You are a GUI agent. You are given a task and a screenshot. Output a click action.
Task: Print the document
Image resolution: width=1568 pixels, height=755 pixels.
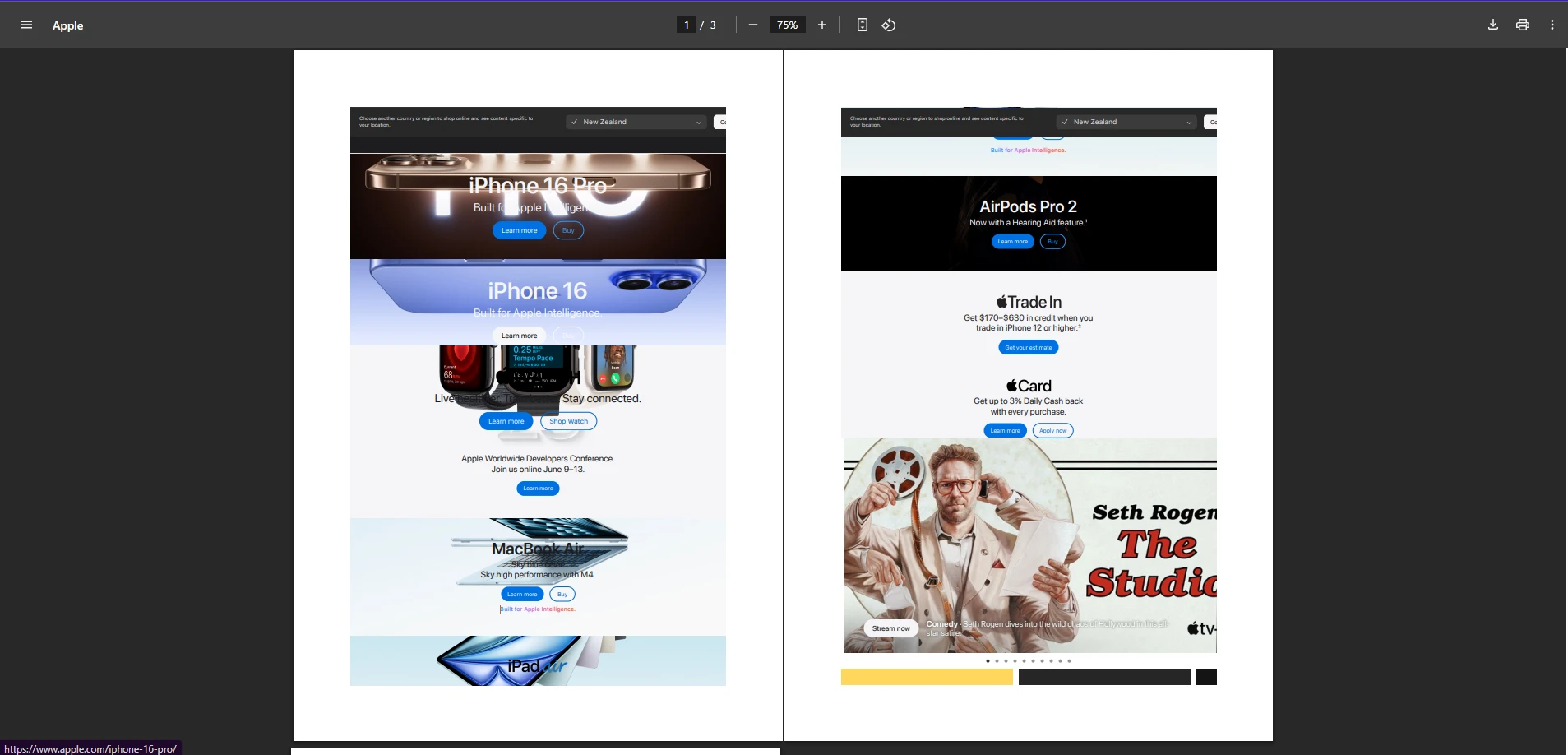point(1522,25)
